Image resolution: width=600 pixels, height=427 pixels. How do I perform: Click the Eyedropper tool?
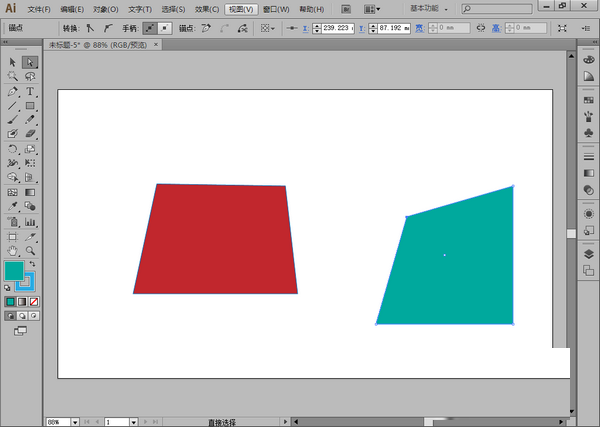[x=13, y=207]
